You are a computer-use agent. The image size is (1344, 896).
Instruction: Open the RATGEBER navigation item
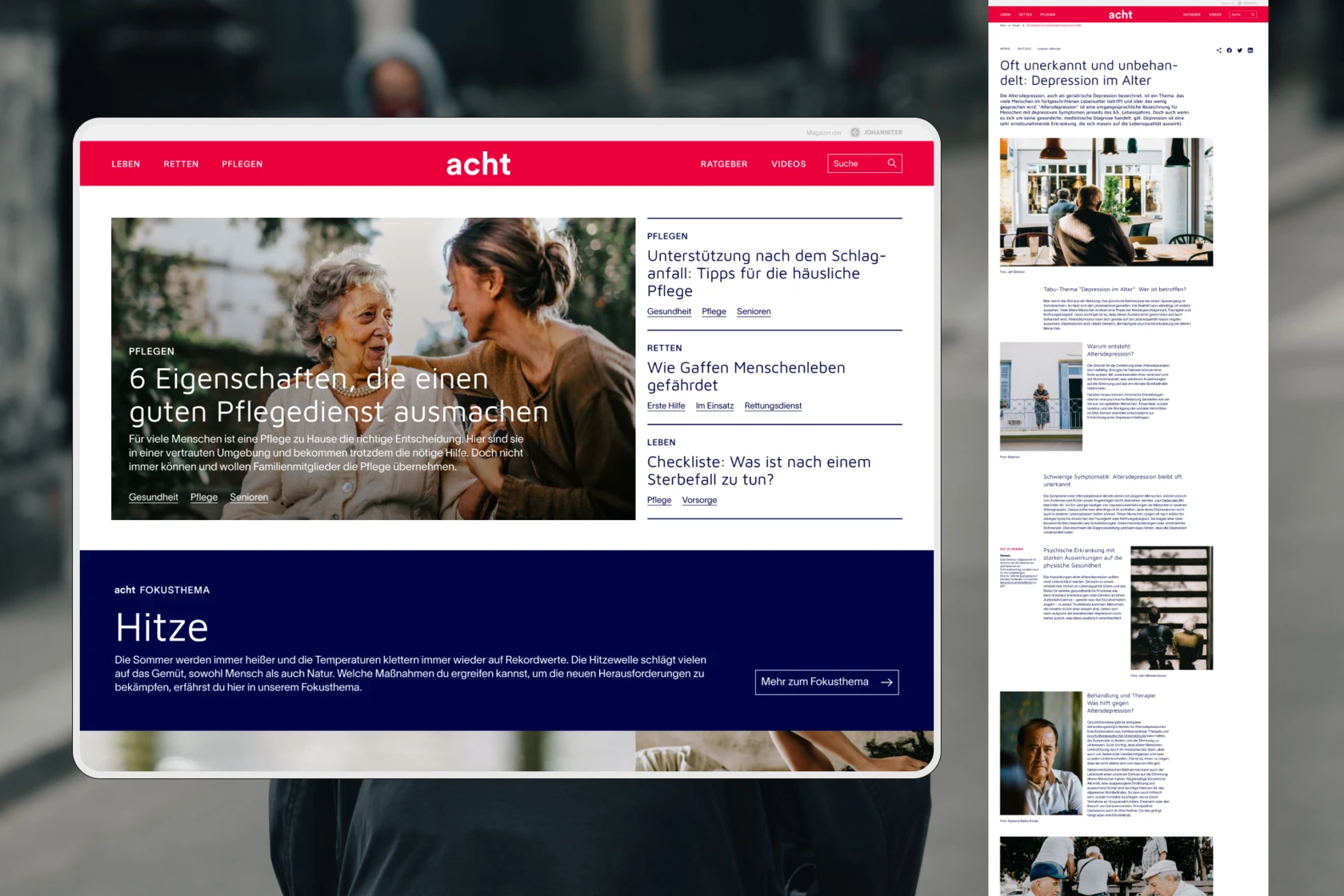click(x=723, y=163)
